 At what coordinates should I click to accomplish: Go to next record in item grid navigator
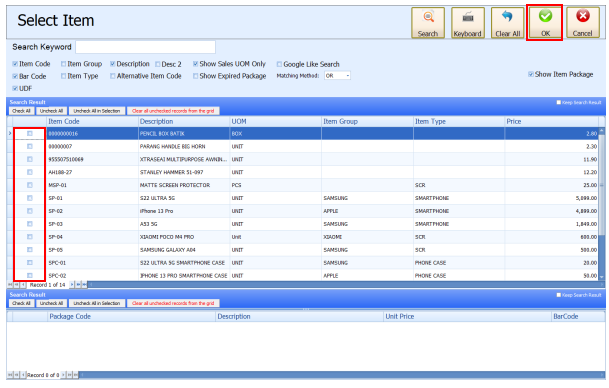click(x=72, y=285)
